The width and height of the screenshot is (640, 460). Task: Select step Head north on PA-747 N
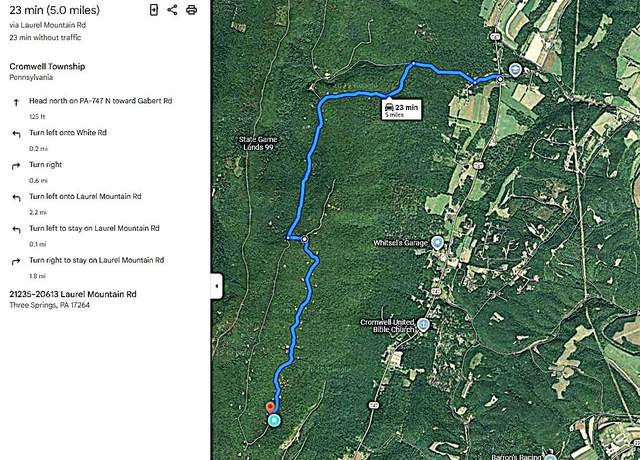point(100,101)
